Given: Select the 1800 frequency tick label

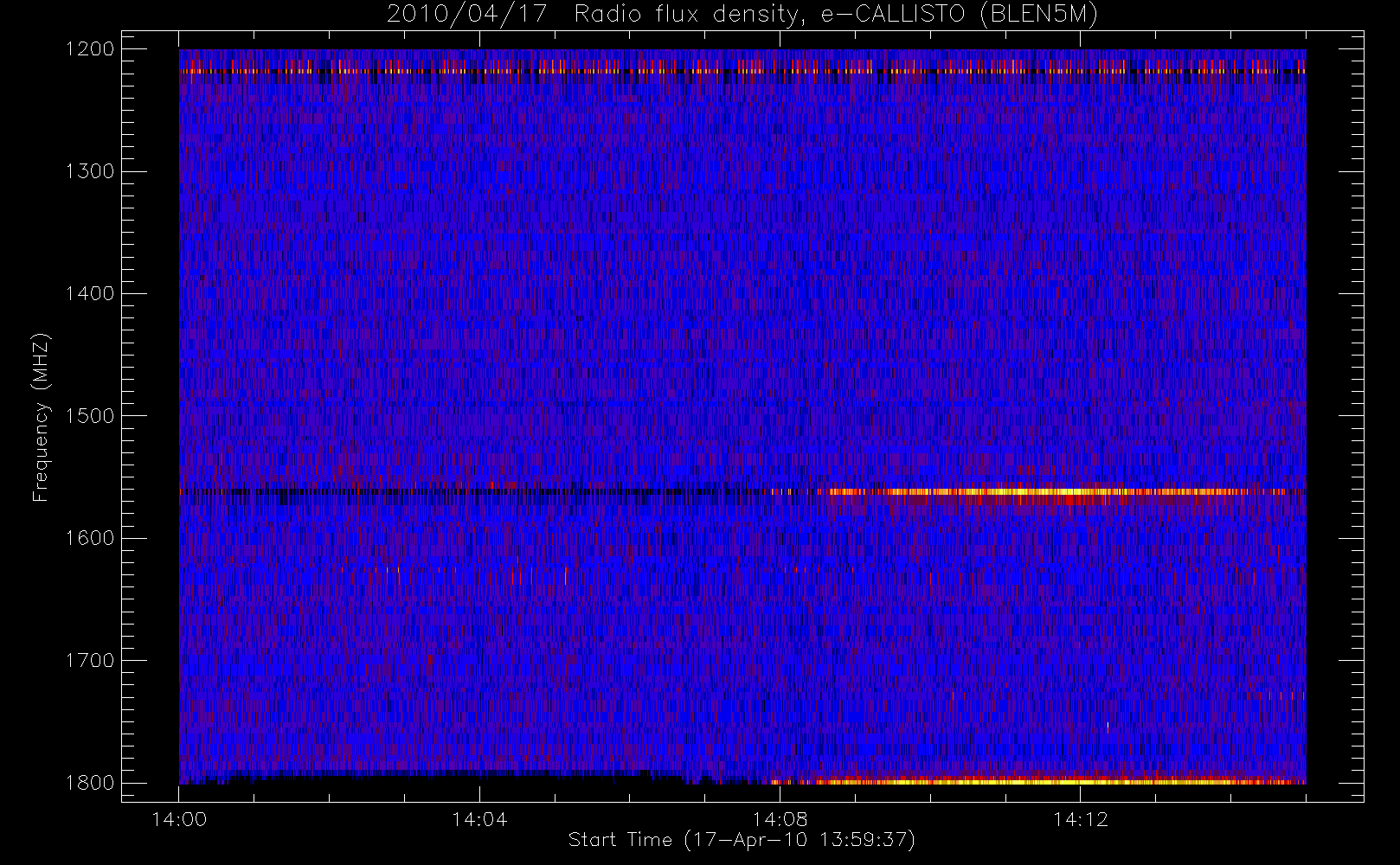Looking at the screenshot, I should [x=89, y=783].
